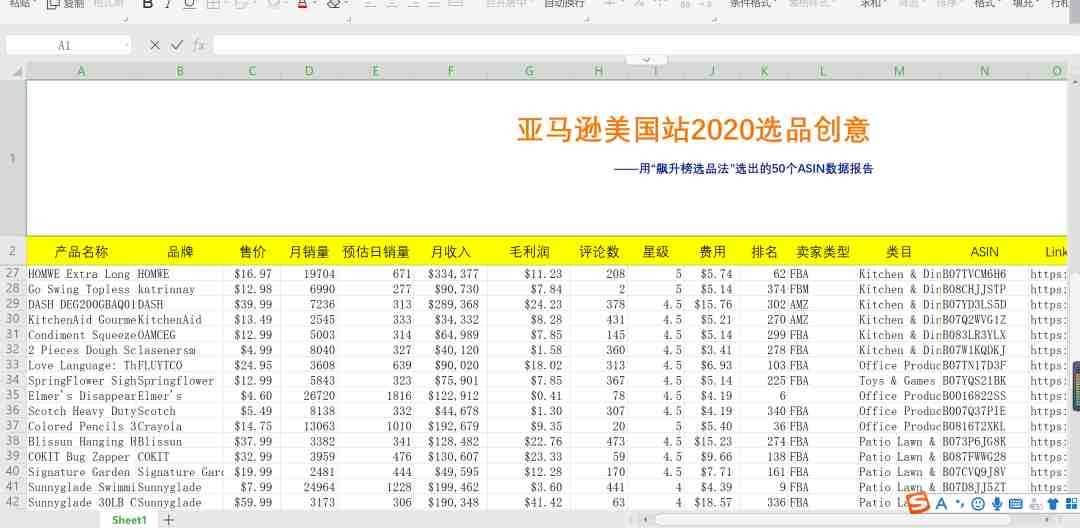This screenshot has height=528, width=1080.
Task: Click the blue subtitle about 50个ASIN数据报告
Action: click(x=743, y=169)
